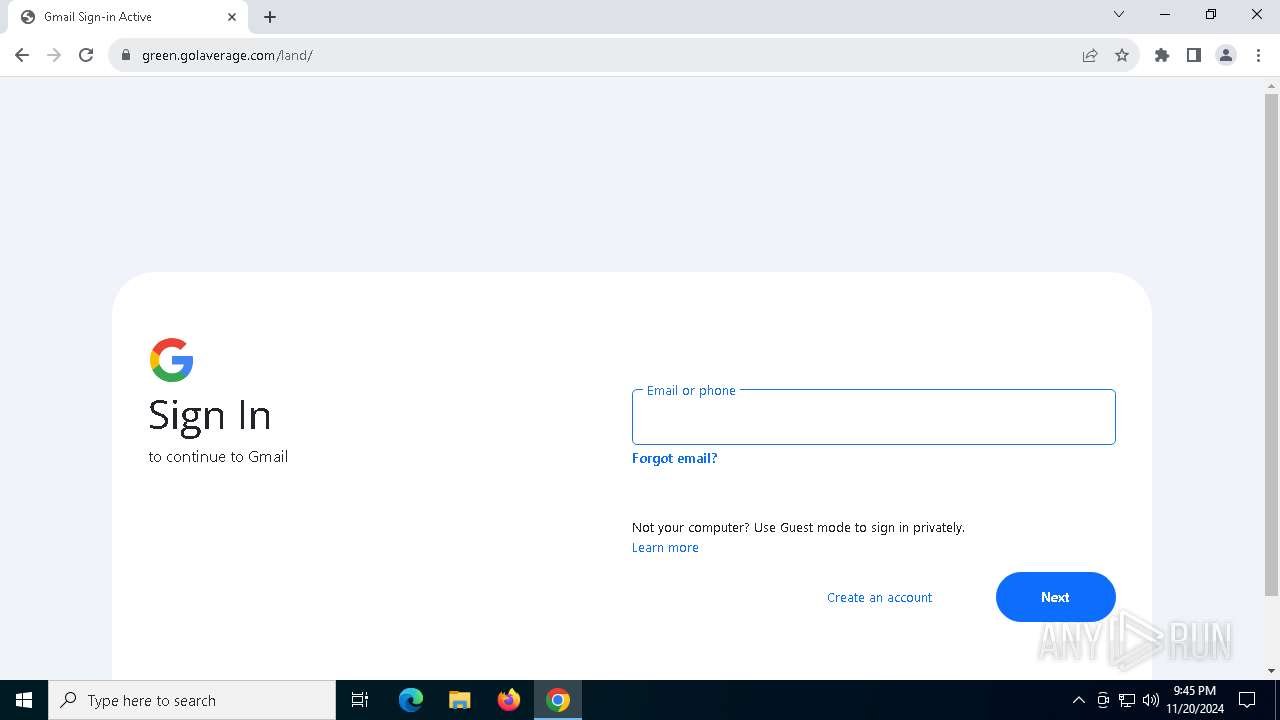This screenshot has height=720, width=1280.
Task: Expand the tab search chevron
Action: [1119, 14]
